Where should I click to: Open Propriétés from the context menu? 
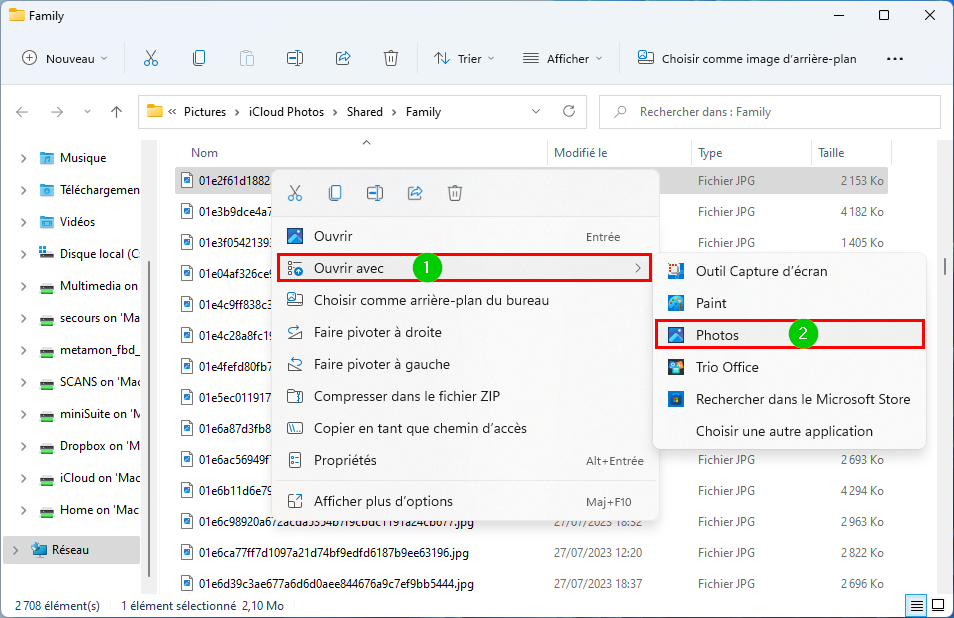[465, 460]
